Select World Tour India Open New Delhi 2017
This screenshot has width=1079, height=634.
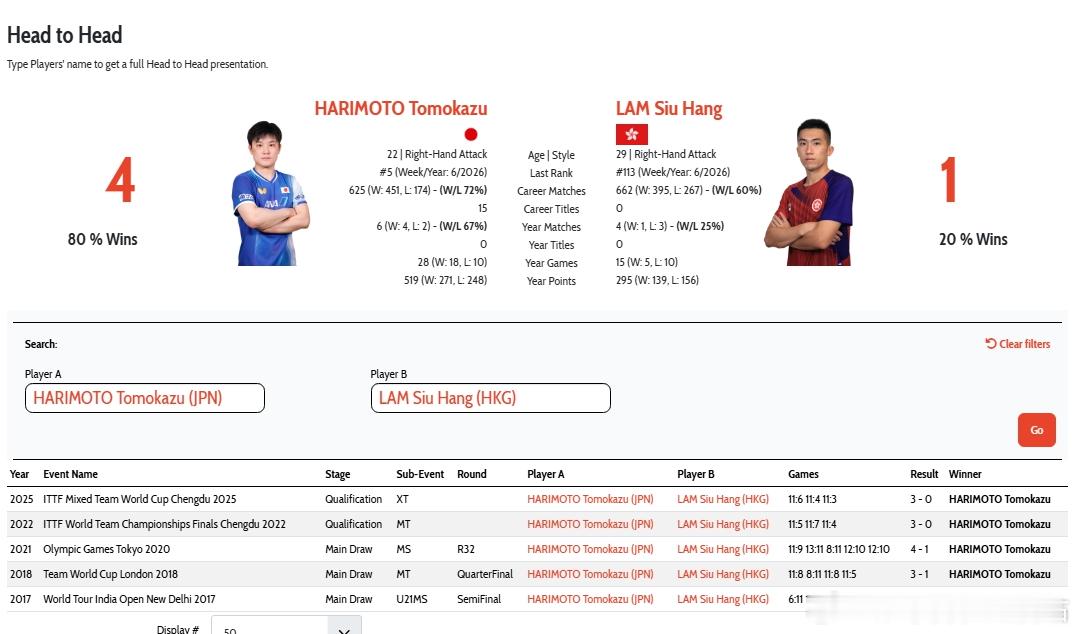click(x=129, y=599)
